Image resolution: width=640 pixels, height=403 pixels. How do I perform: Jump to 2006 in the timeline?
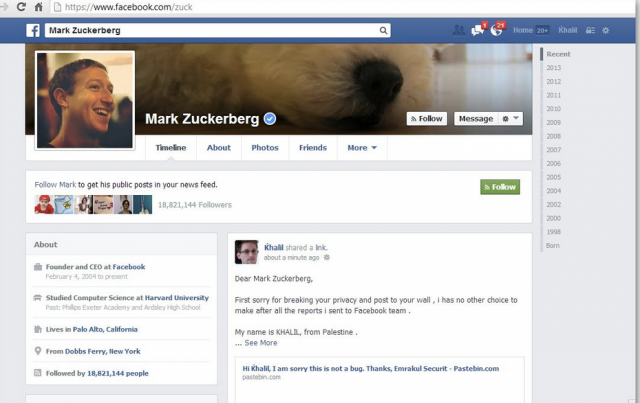(x=553, y=163)
